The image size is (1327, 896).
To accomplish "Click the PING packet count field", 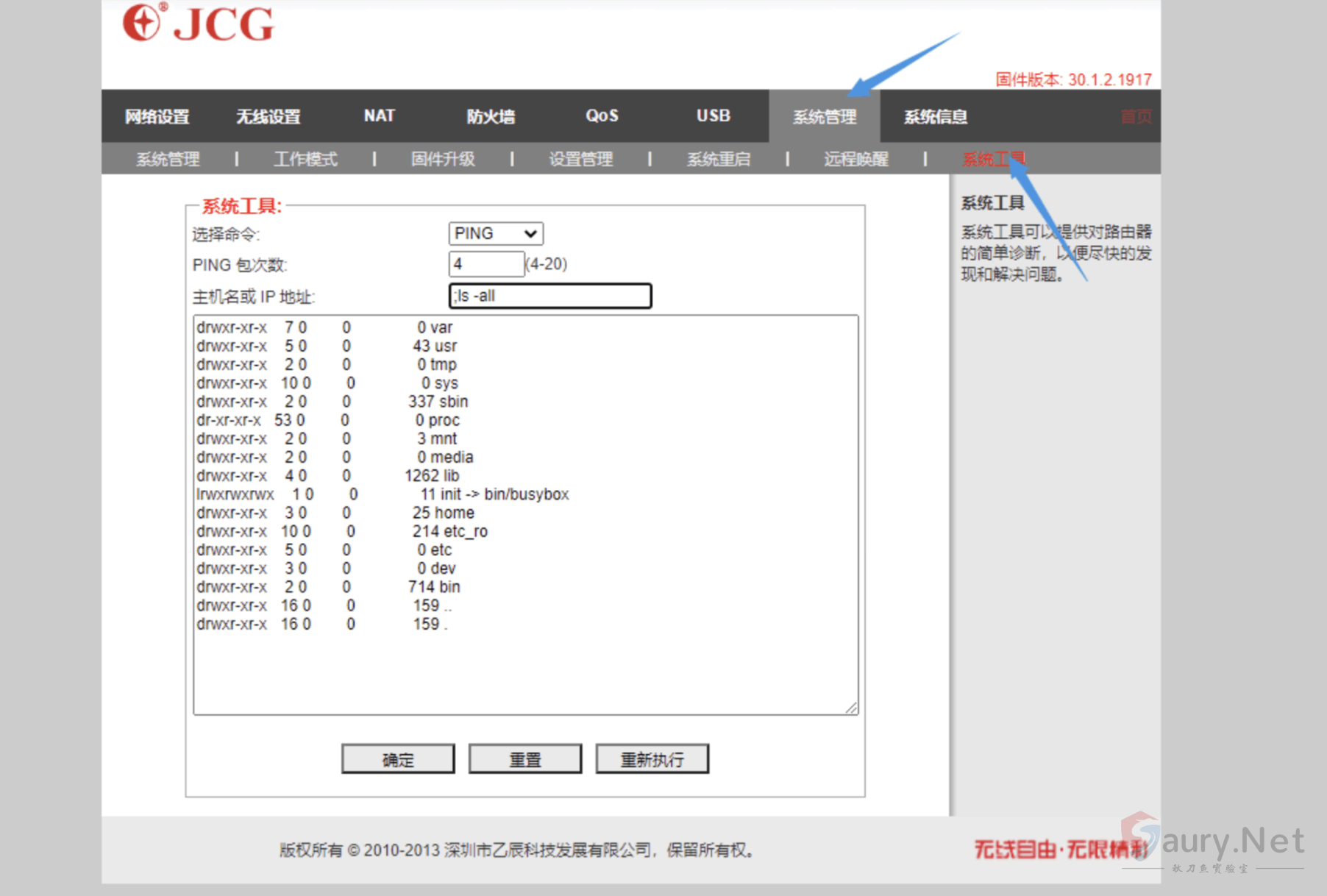I will 485,264.
